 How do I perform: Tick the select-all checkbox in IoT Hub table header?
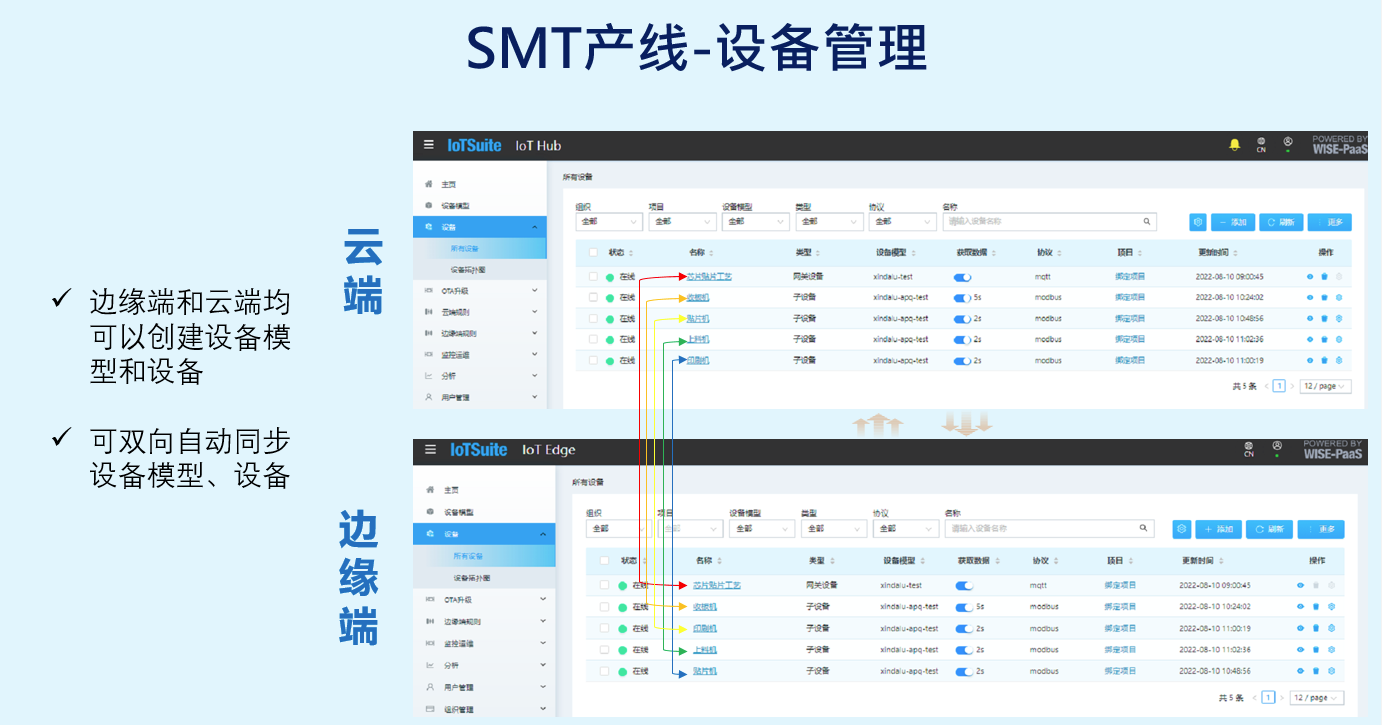point(593,253)
